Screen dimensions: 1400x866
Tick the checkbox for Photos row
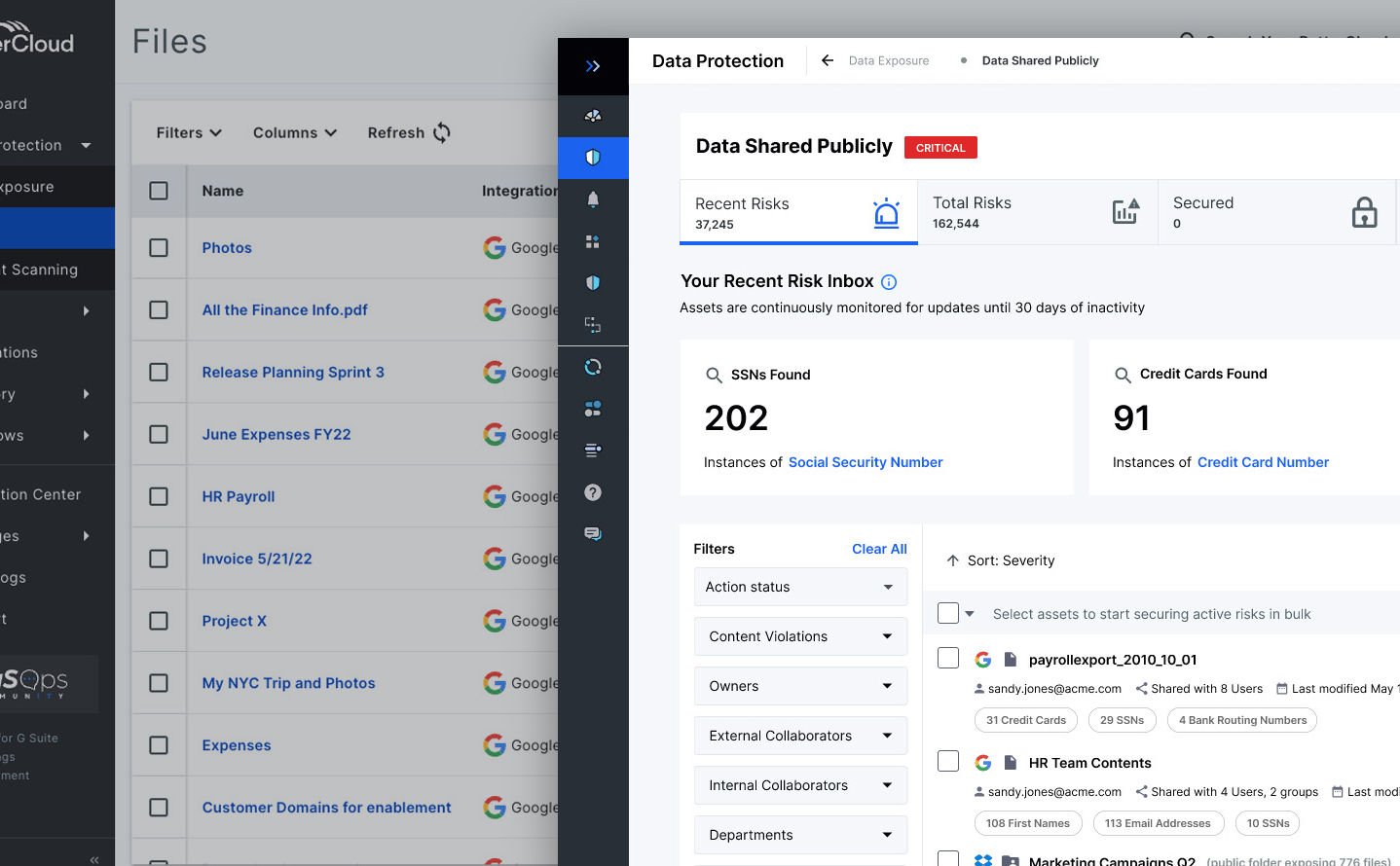(x=159, y=248)
